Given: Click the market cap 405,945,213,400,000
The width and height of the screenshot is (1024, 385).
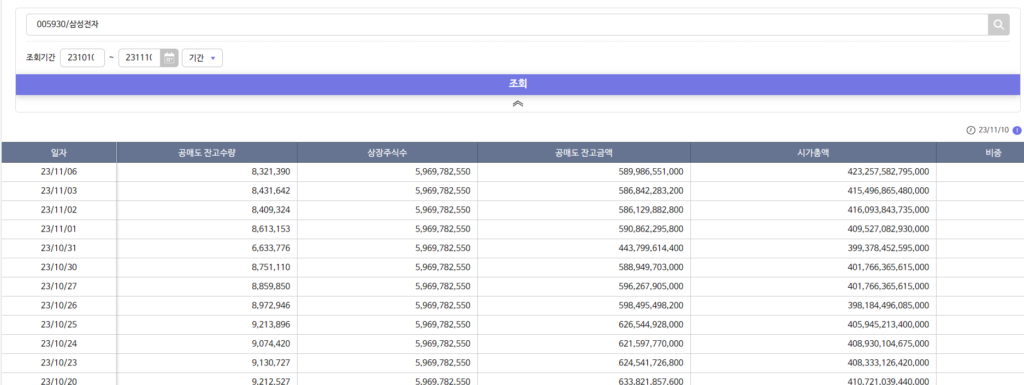Looking at the screenshot, I should point(888,324).
